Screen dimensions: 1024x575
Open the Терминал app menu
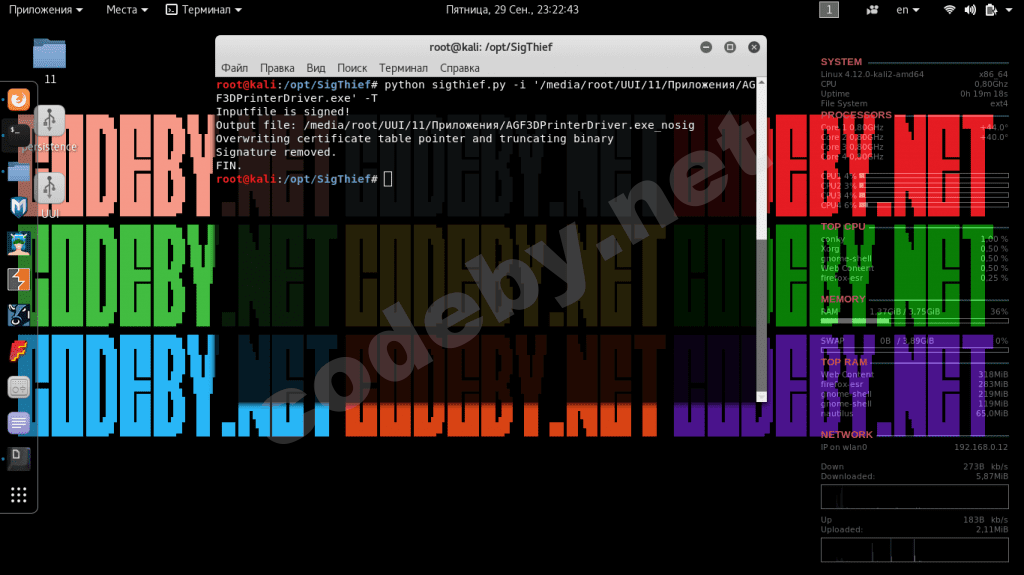(204, 10)
